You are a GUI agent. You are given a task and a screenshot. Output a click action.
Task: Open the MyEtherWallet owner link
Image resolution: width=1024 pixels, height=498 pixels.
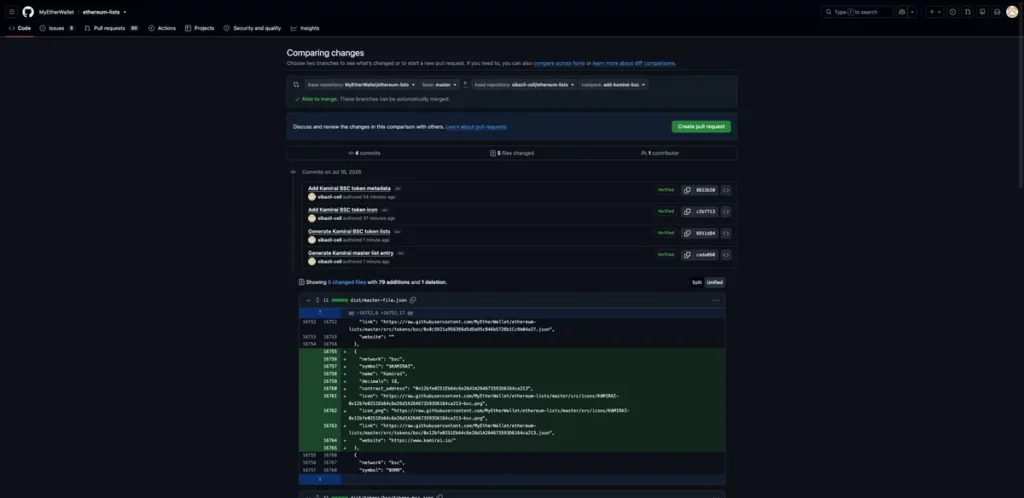coord(56,12)
